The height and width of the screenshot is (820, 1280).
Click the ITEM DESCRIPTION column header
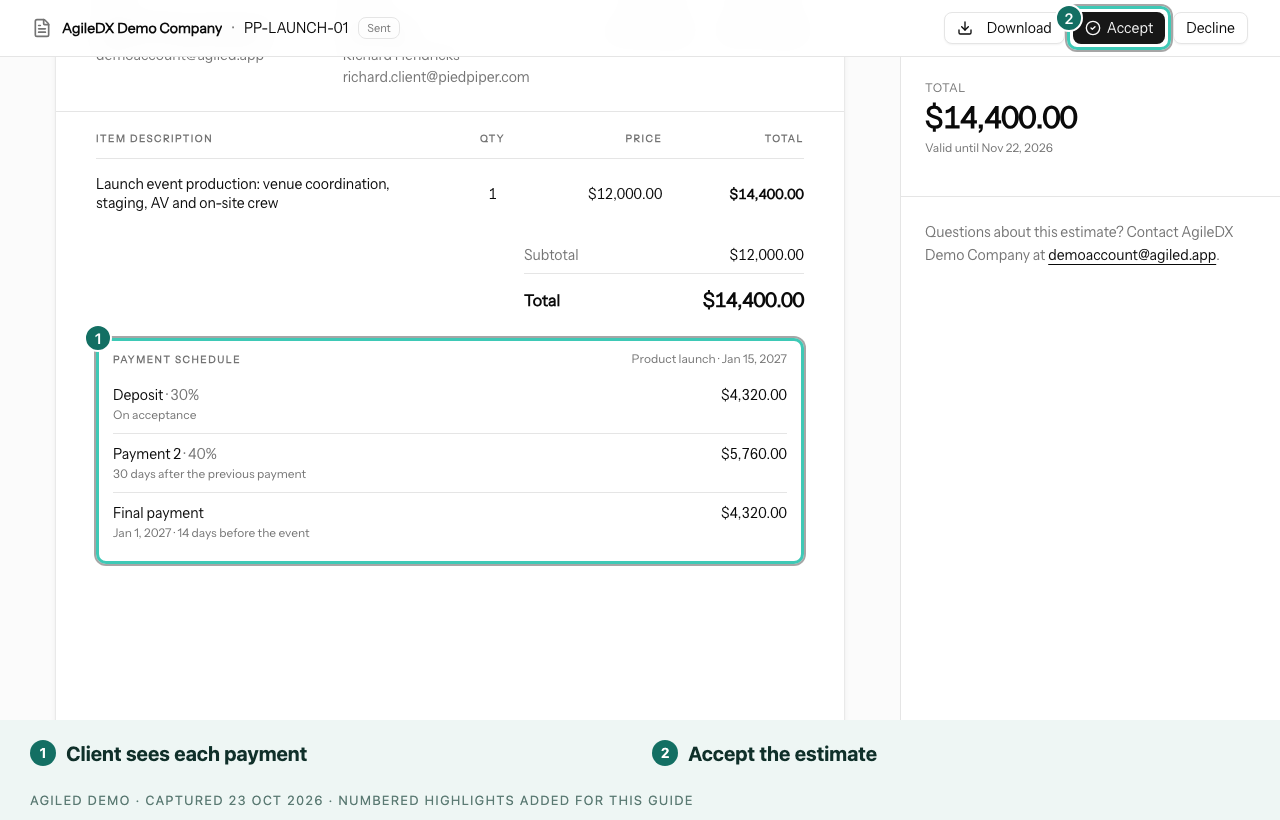[154, 139]
